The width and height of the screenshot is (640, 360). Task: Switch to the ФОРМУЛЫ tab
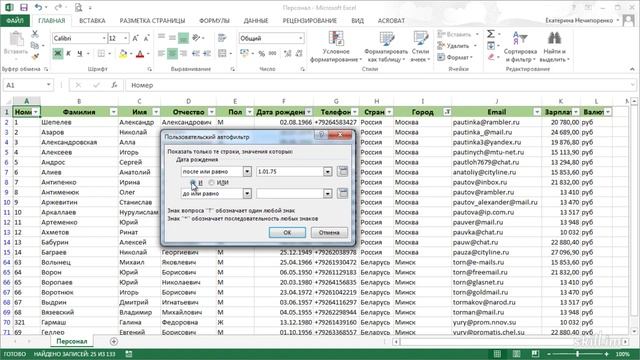(x=214, y=20)
